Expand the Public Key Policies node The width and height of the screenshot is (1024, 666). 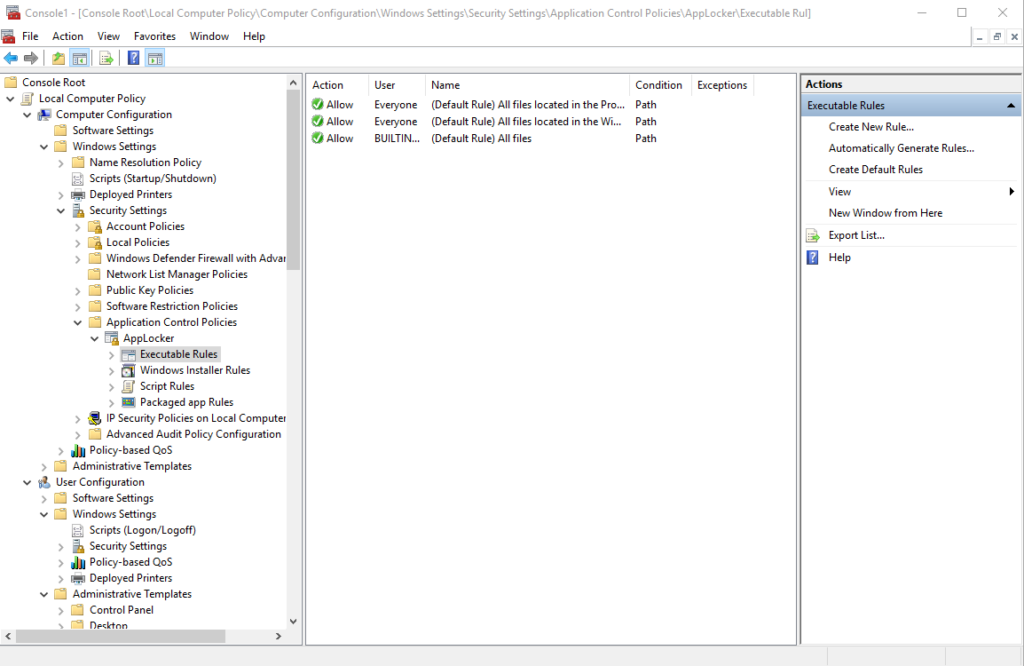click(78, 291)
